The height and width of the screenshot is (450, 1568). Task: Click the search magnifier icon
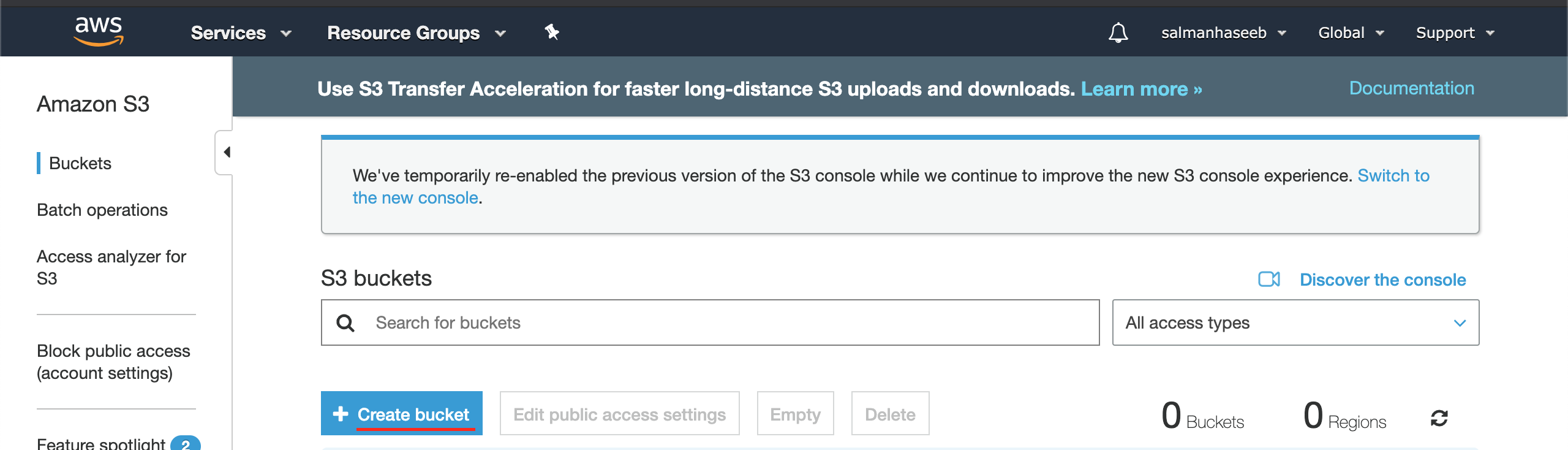click(345, 323)
